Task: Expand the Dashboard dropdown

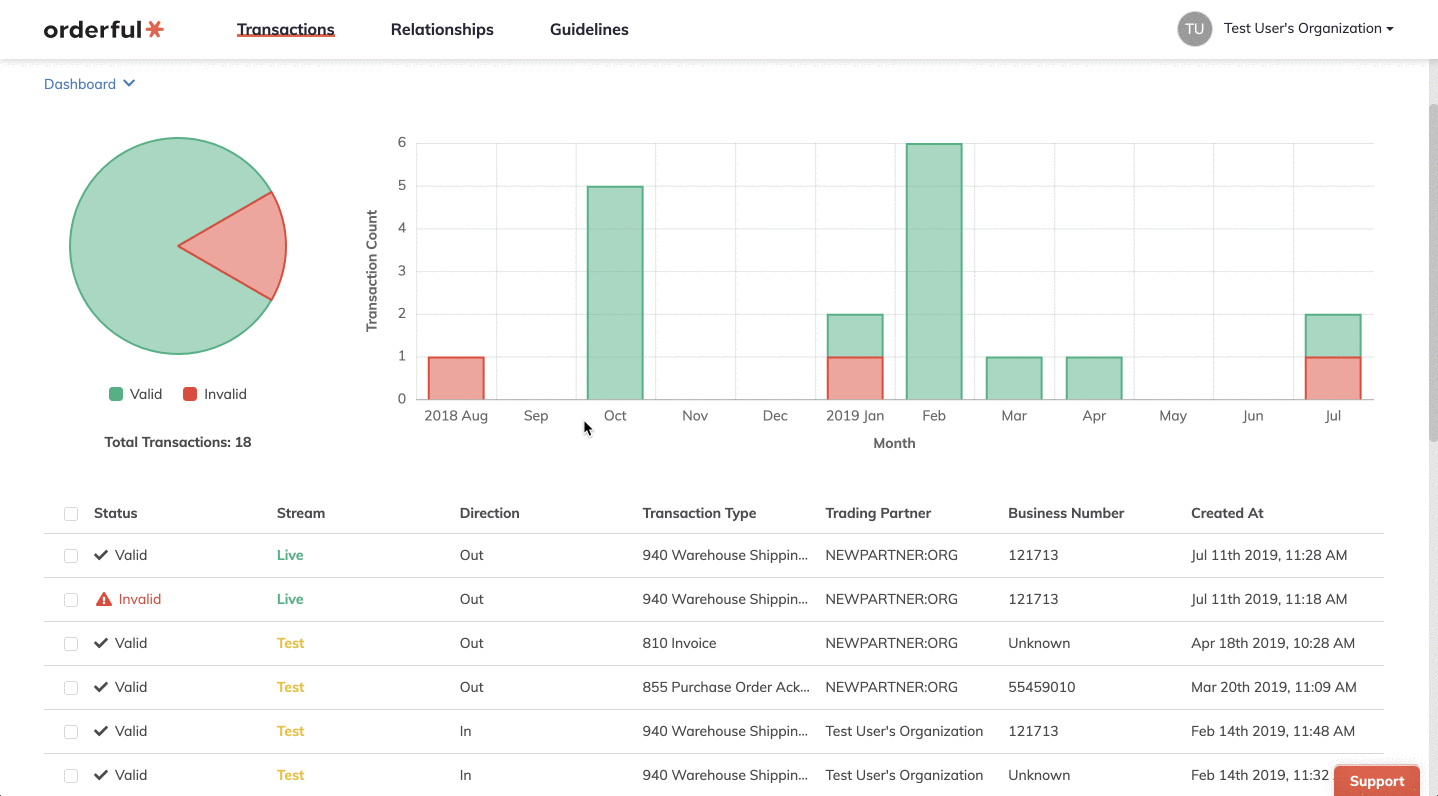Action: (x=89, y=84)
